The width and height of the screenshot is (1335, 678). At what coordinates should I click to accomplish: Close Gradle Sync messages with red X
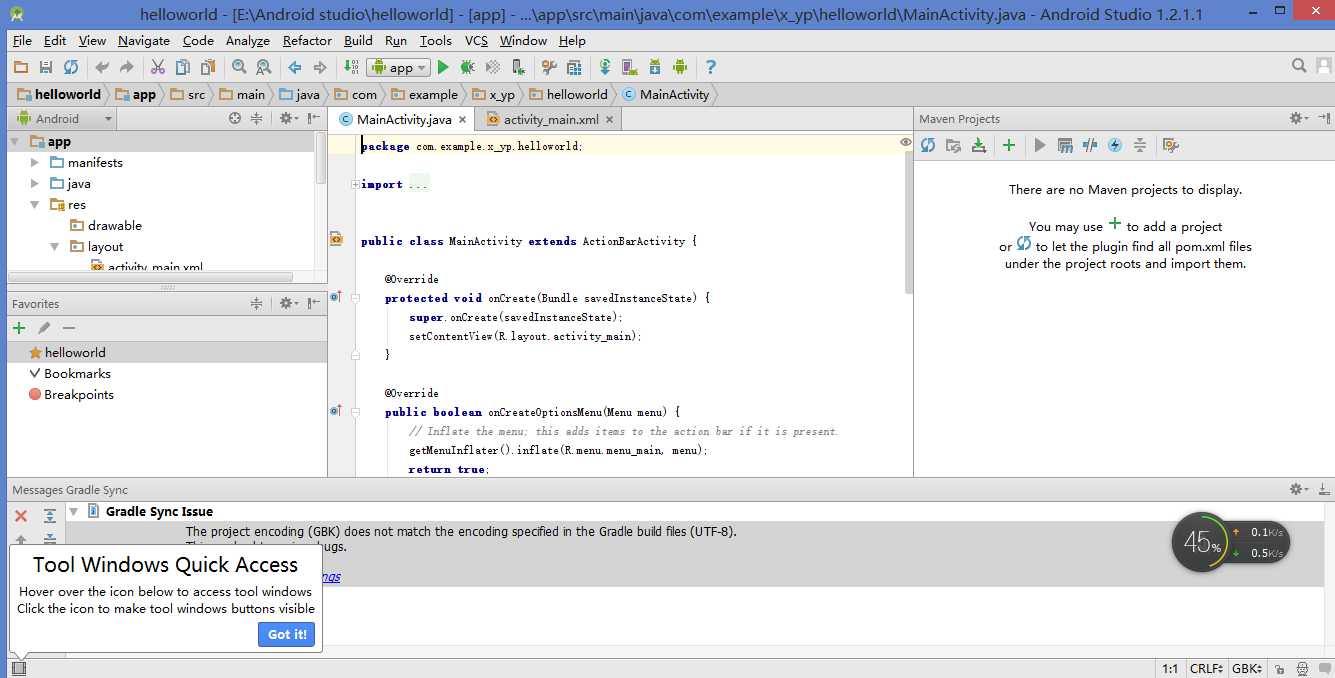(21, 516)
